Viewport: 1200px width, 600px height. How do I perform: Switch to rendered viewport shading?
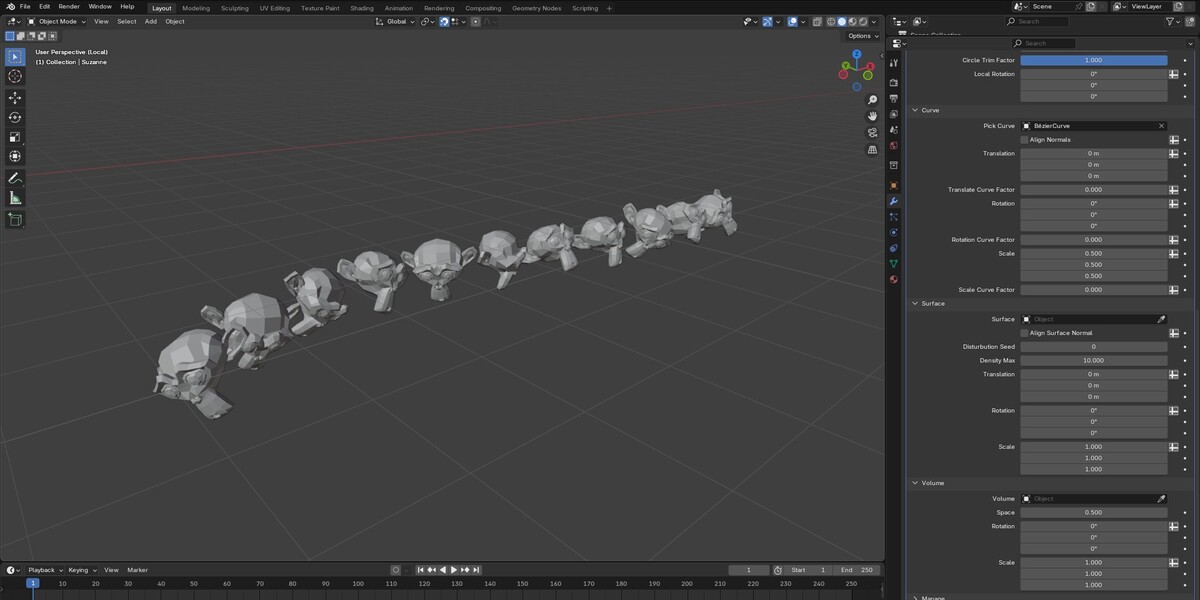[x=862, y=21]
